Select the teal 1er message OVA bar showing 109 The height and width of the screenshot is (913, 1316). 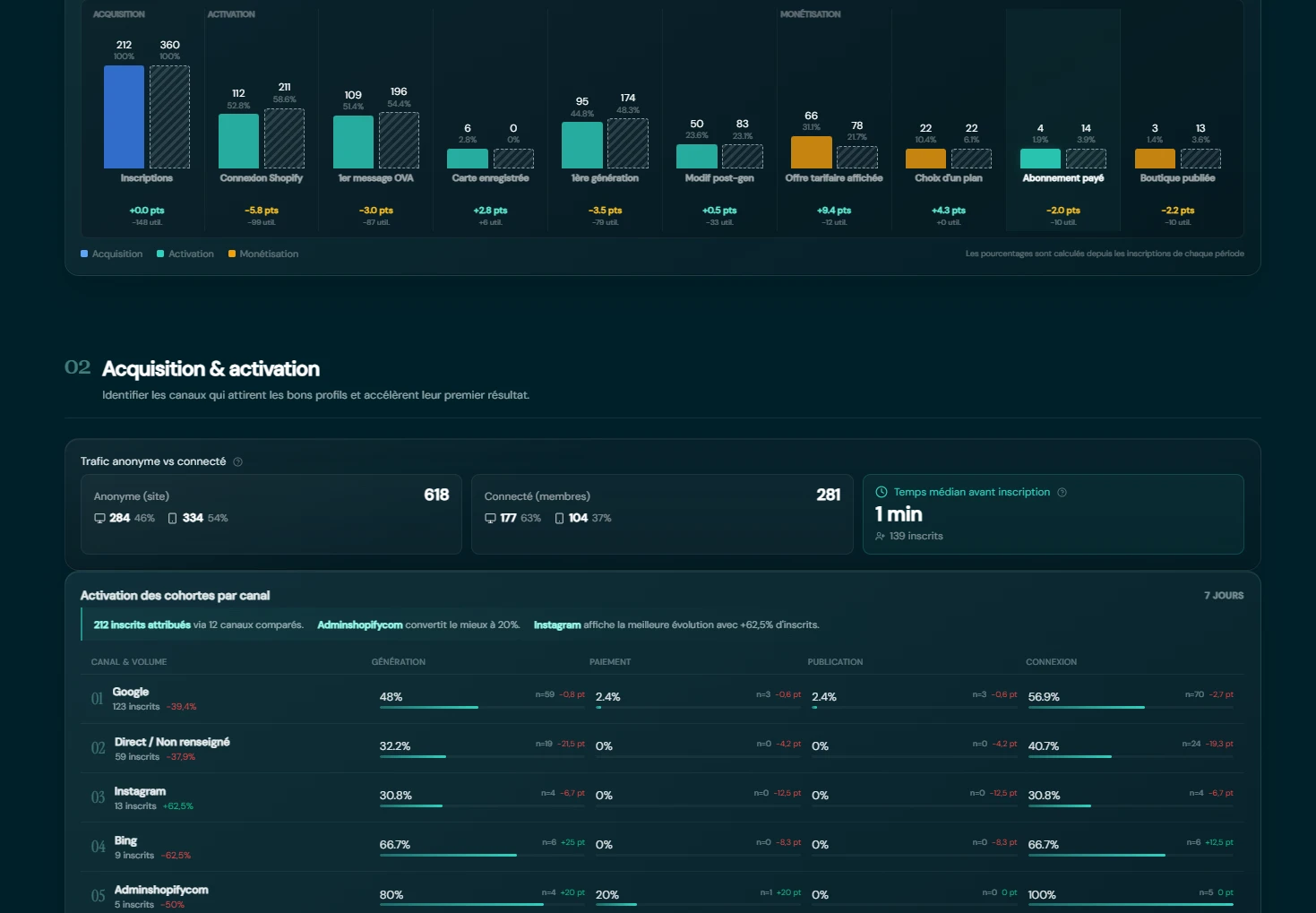pyautogui.click(x=353, y=142)
